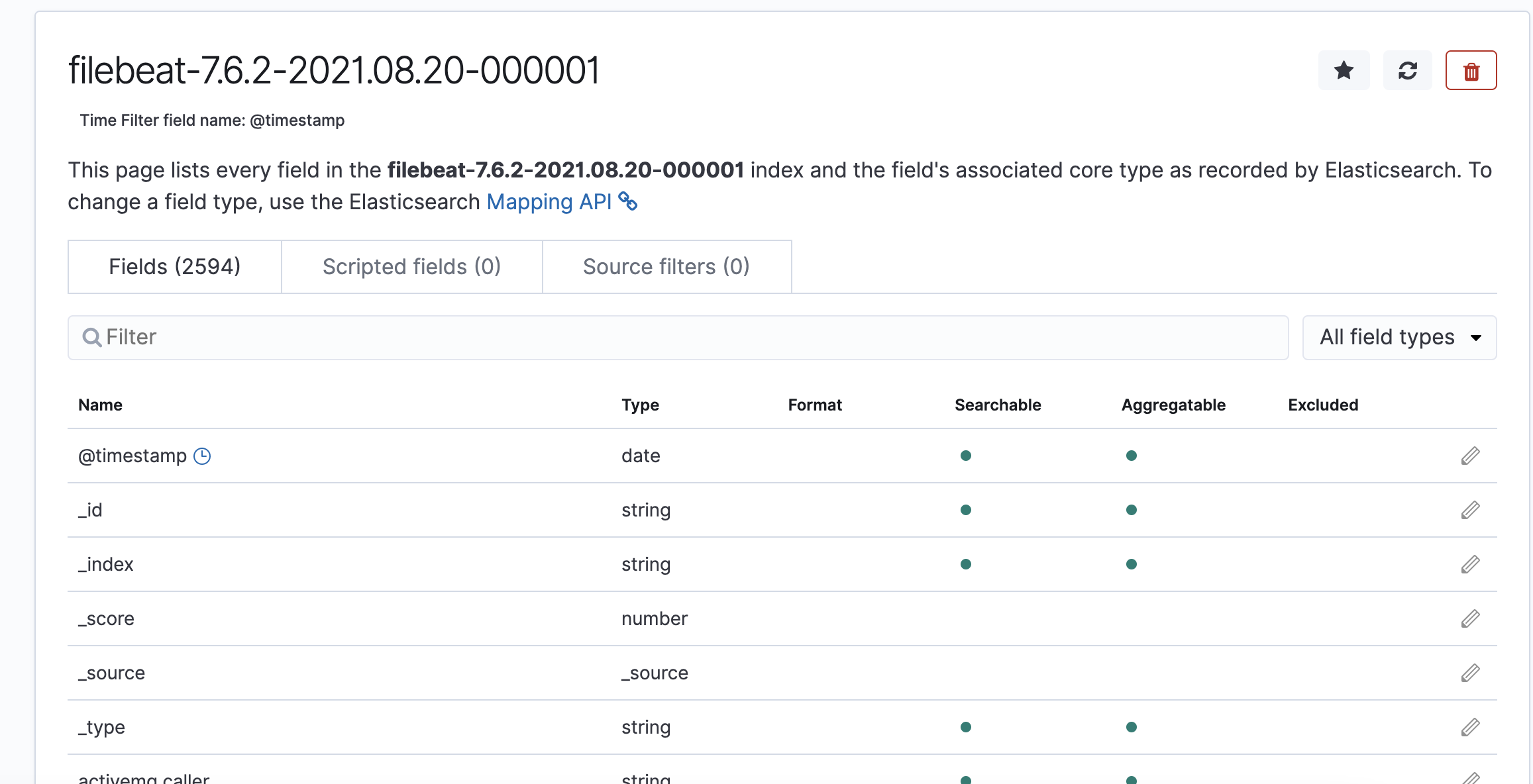Click the Aggregatable dot for _type
Viewport: 1533px width, 784px height.
(x=1132, y=727)
